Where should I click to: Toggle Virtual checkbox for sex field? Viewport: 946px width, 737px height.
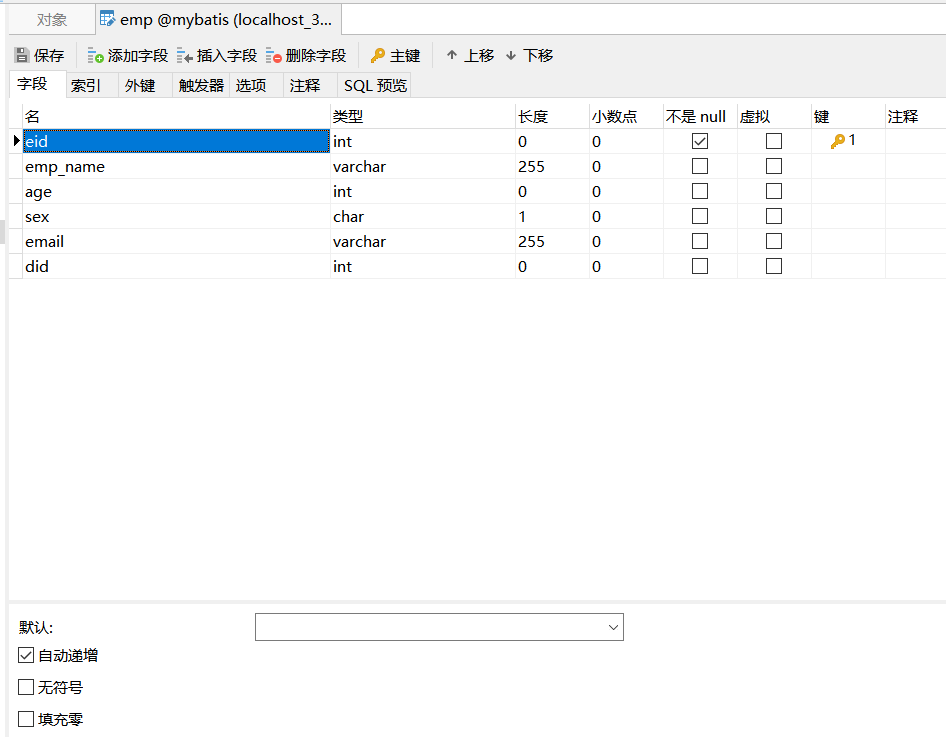tap(774, 216)
